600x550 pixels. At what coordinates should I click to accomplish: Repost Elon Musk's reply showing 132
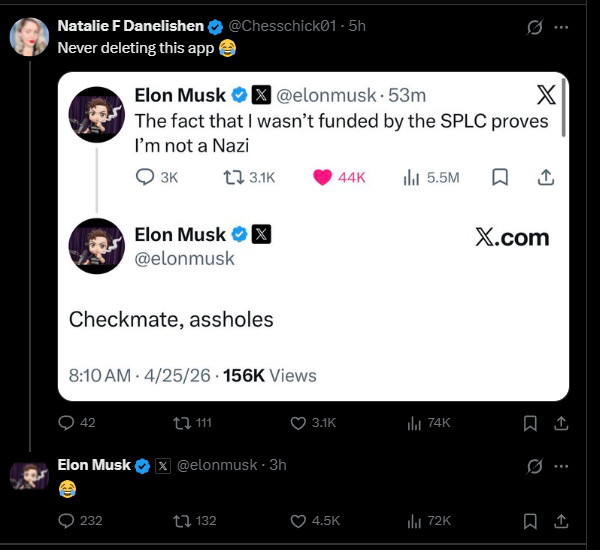click(x=182, y=520)
